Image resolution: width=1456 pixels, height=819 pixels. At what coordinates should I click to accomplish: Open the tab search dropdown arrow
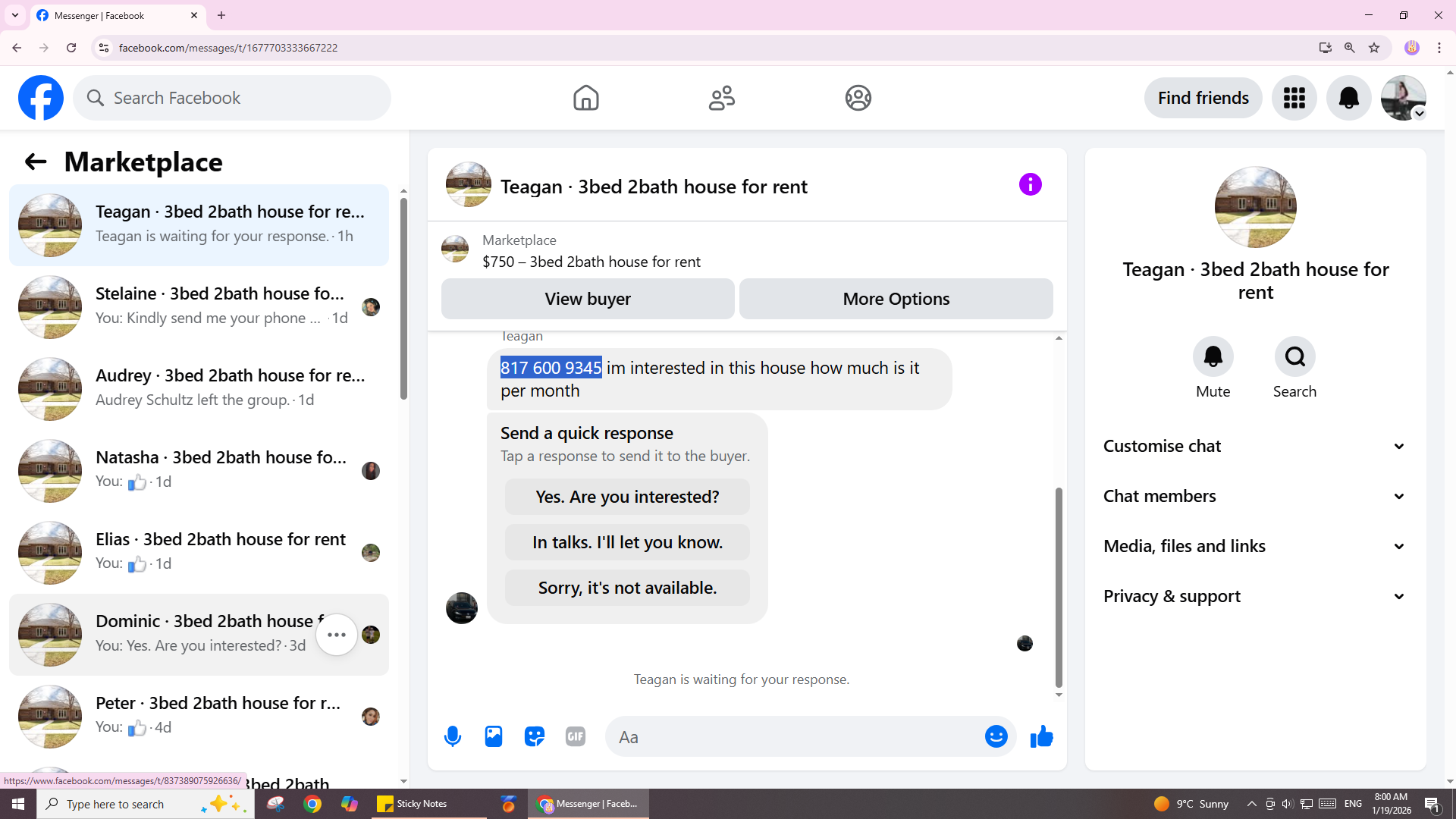click(x=15, y=15)
